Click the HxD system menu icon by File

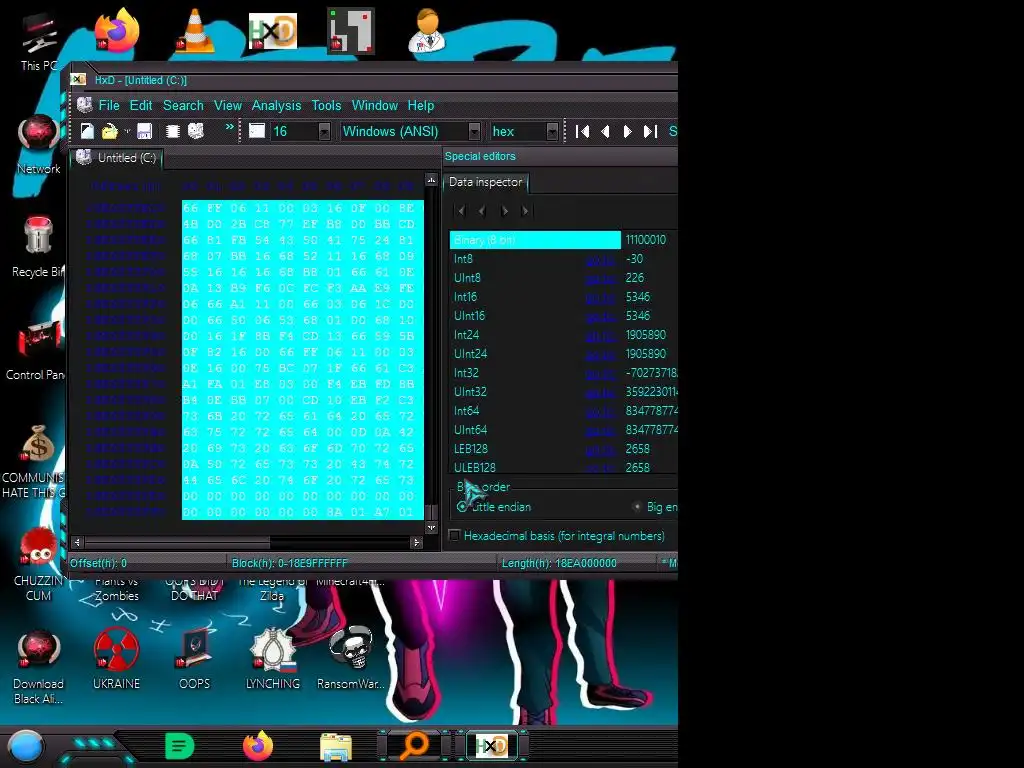pos(84,104)
